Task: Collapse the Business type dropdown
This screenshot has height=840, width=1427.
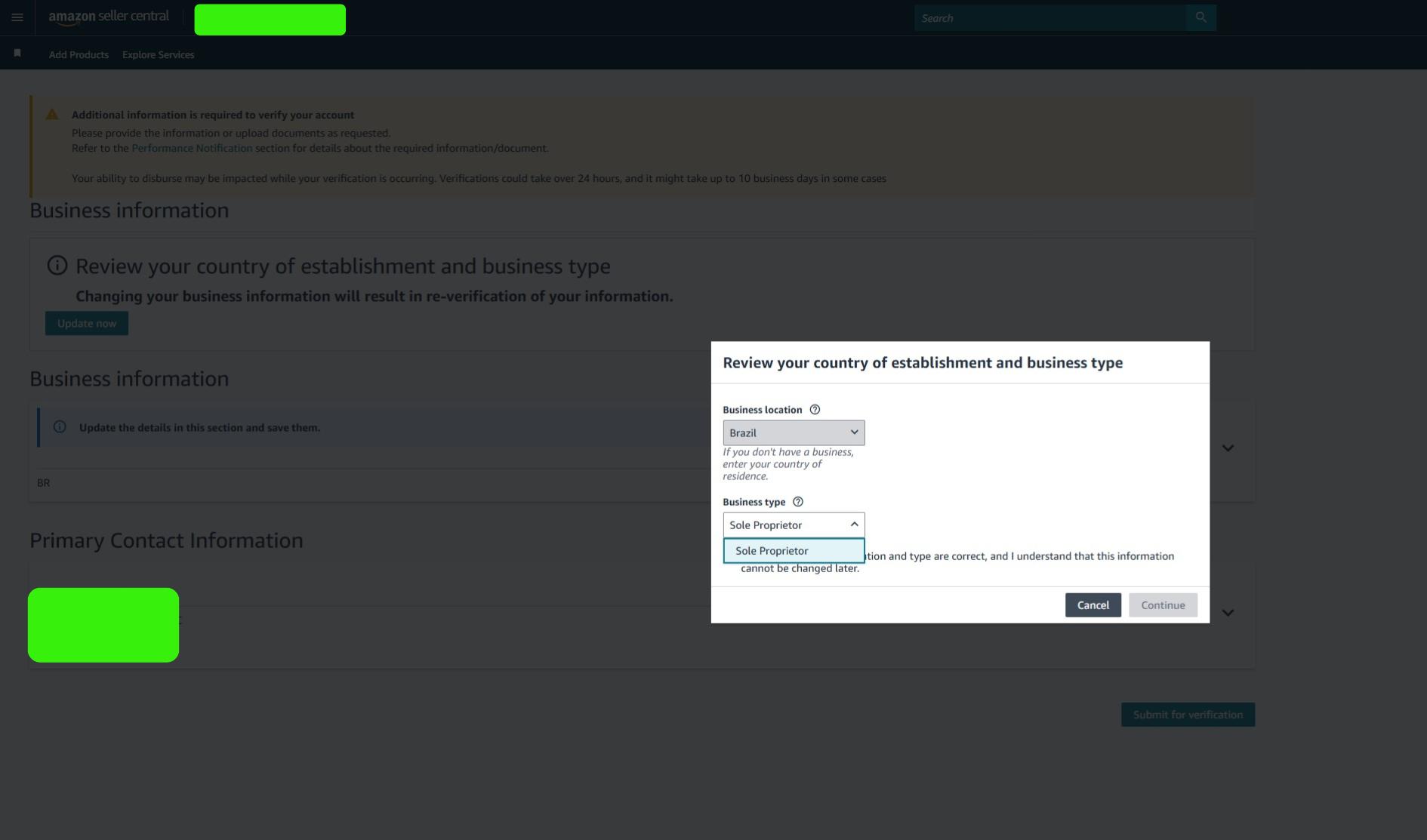Action: tap(794, 525)
